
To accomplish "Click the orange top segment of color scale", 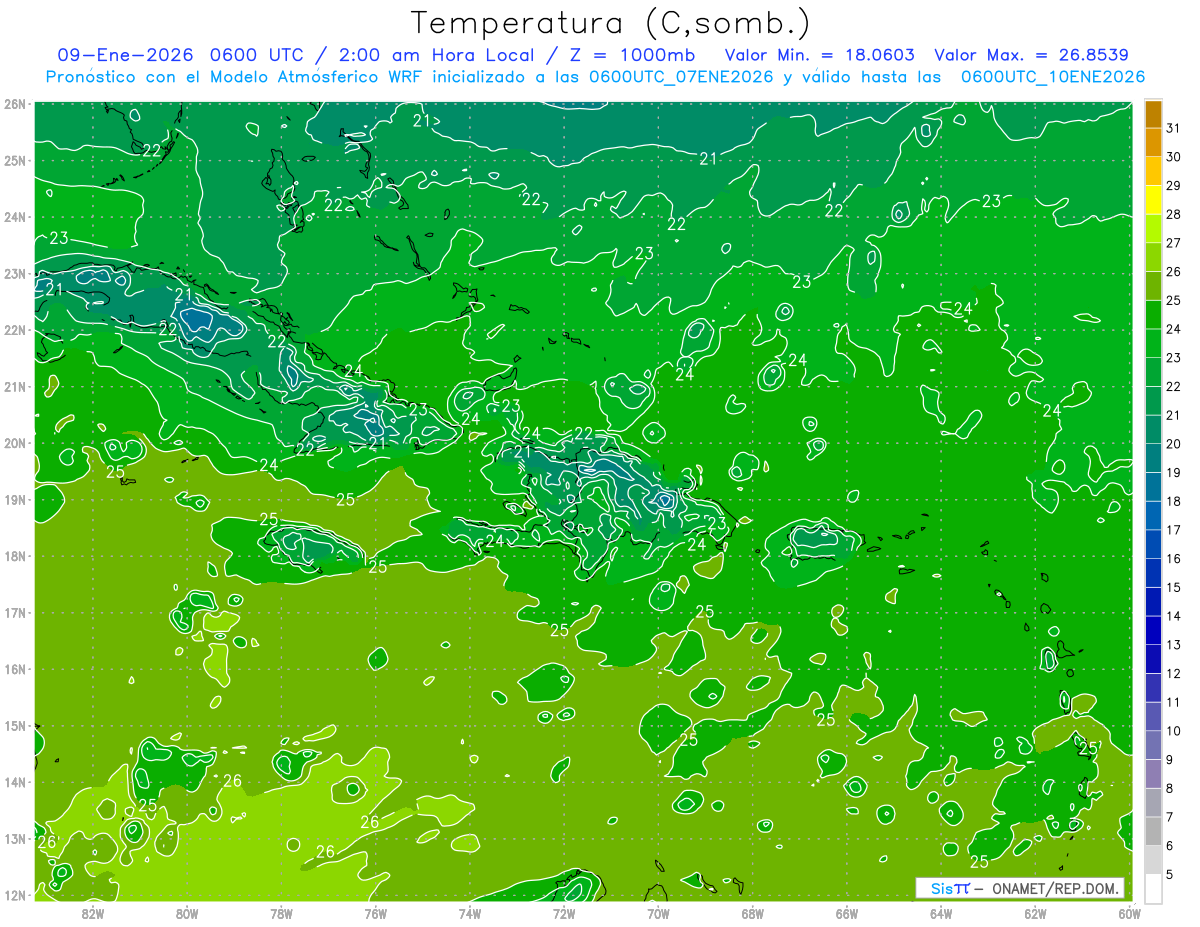I will pos(1153,115).
